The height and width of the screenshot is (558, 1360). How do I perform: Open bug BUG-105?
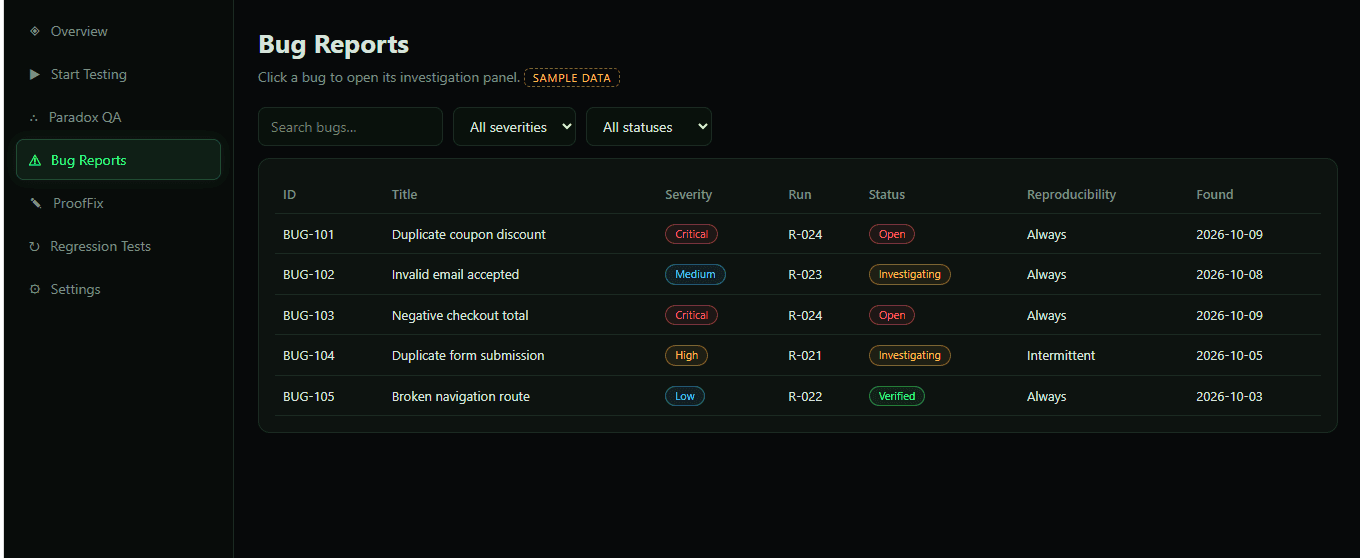pos(797,396)
